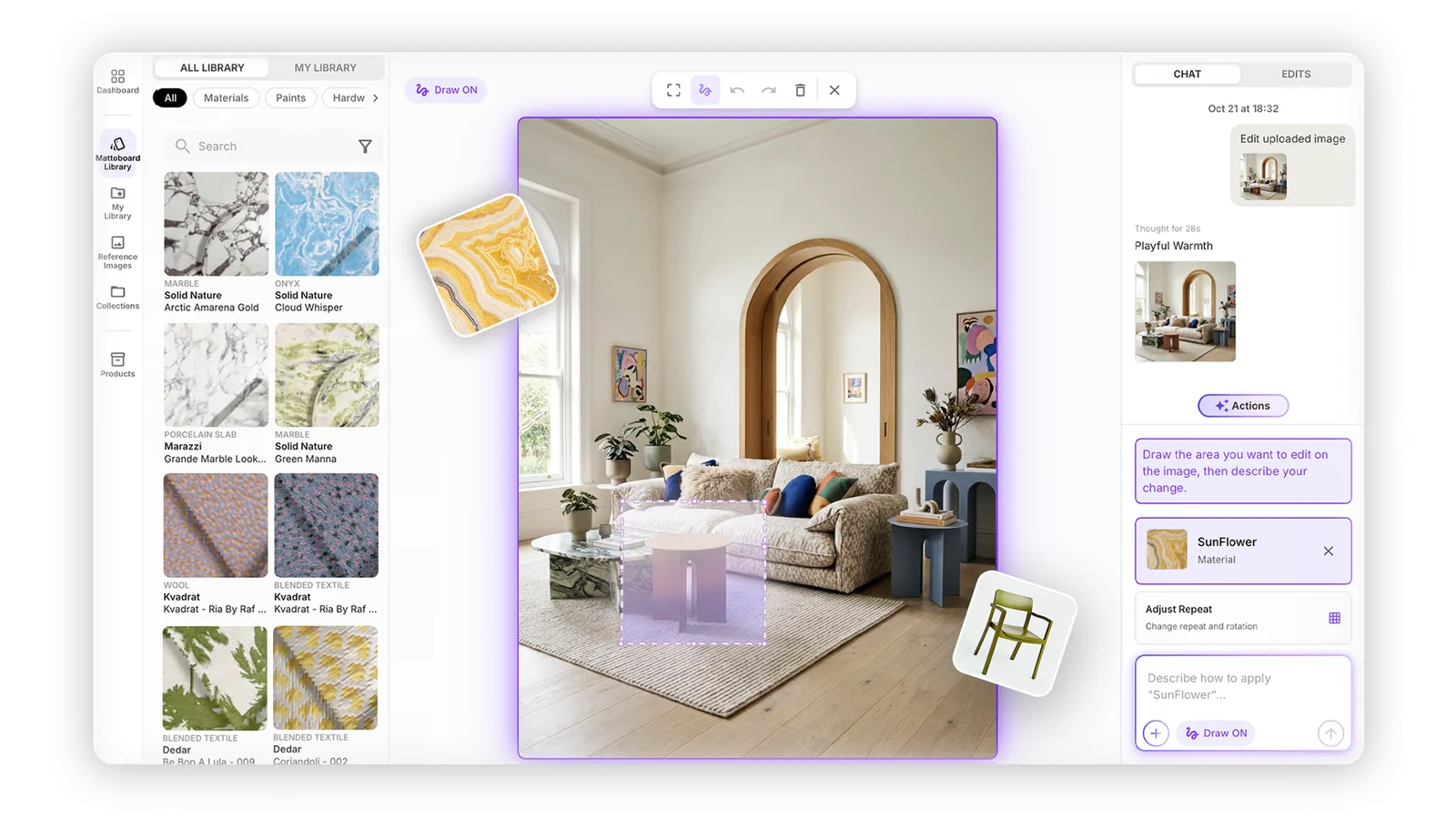Click the floating green chair product card
The height and width of the screenshot is (819, 1456).
point(1015,632)
